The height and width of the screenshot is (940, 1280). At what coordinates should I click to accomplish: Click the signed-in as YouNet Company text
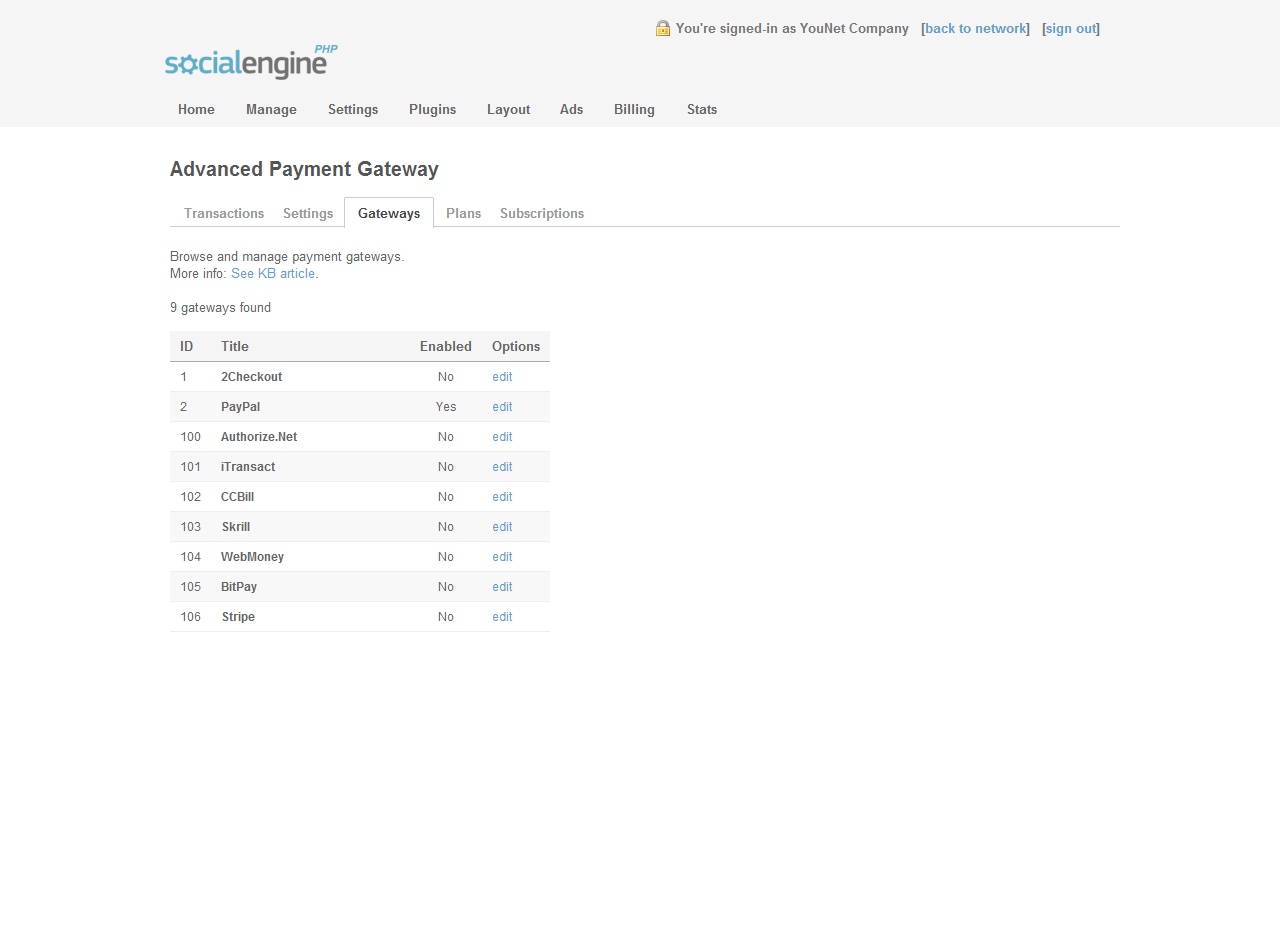point(792,28)
